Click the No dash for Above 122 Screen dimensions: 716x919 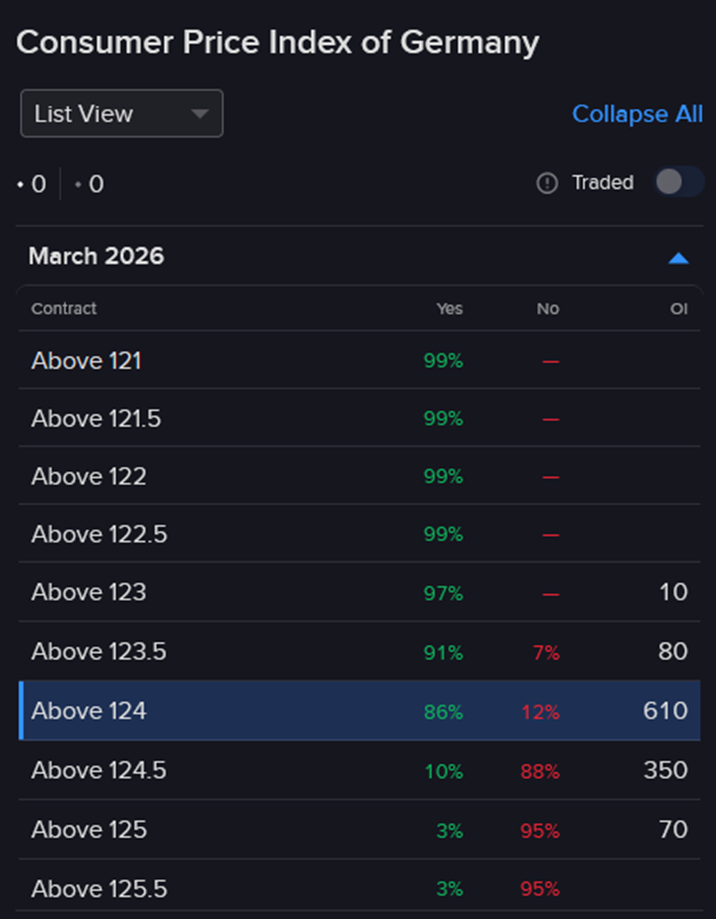pyautogui.click(x=550, y=478)
